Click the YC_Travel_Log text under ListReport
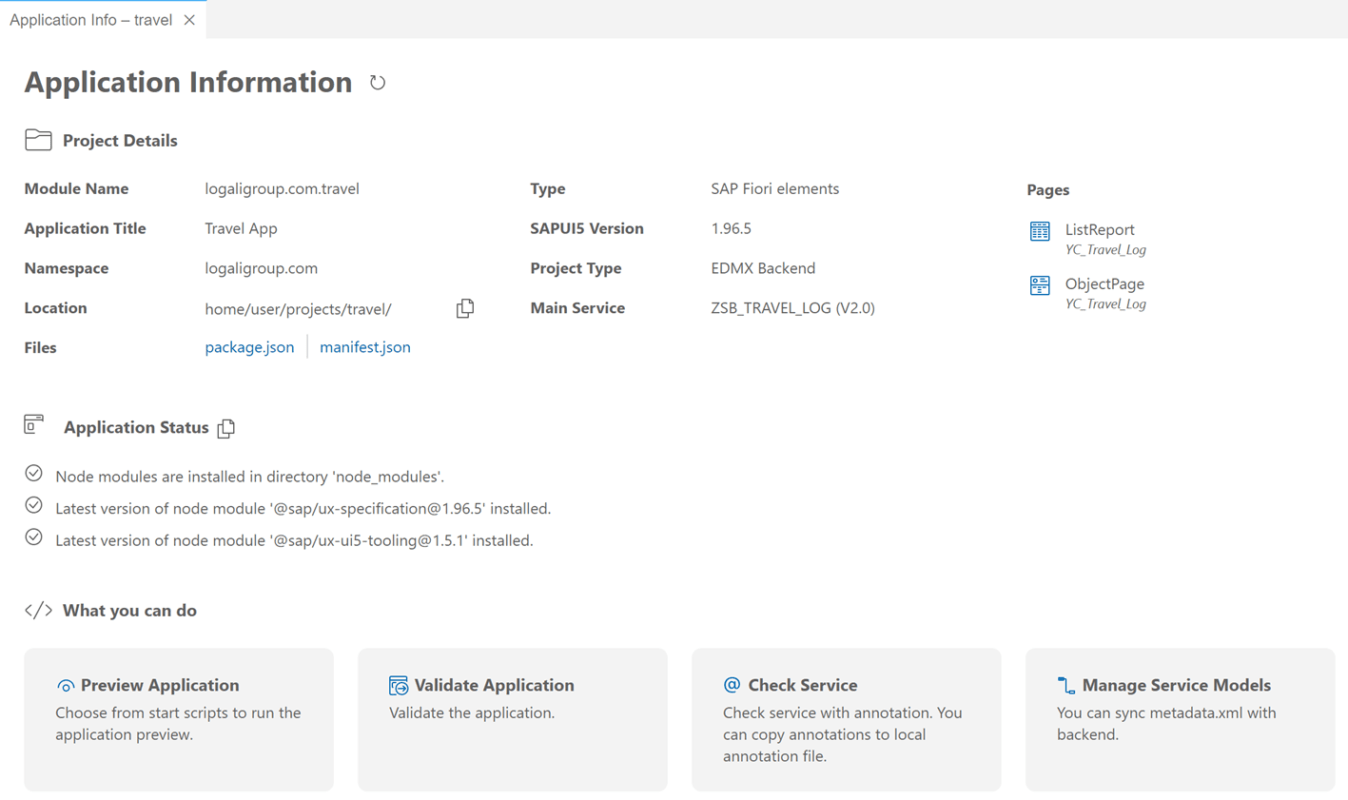This screenshot has width=1348, height=800. pyautogui.click(x=1105, y=250)
